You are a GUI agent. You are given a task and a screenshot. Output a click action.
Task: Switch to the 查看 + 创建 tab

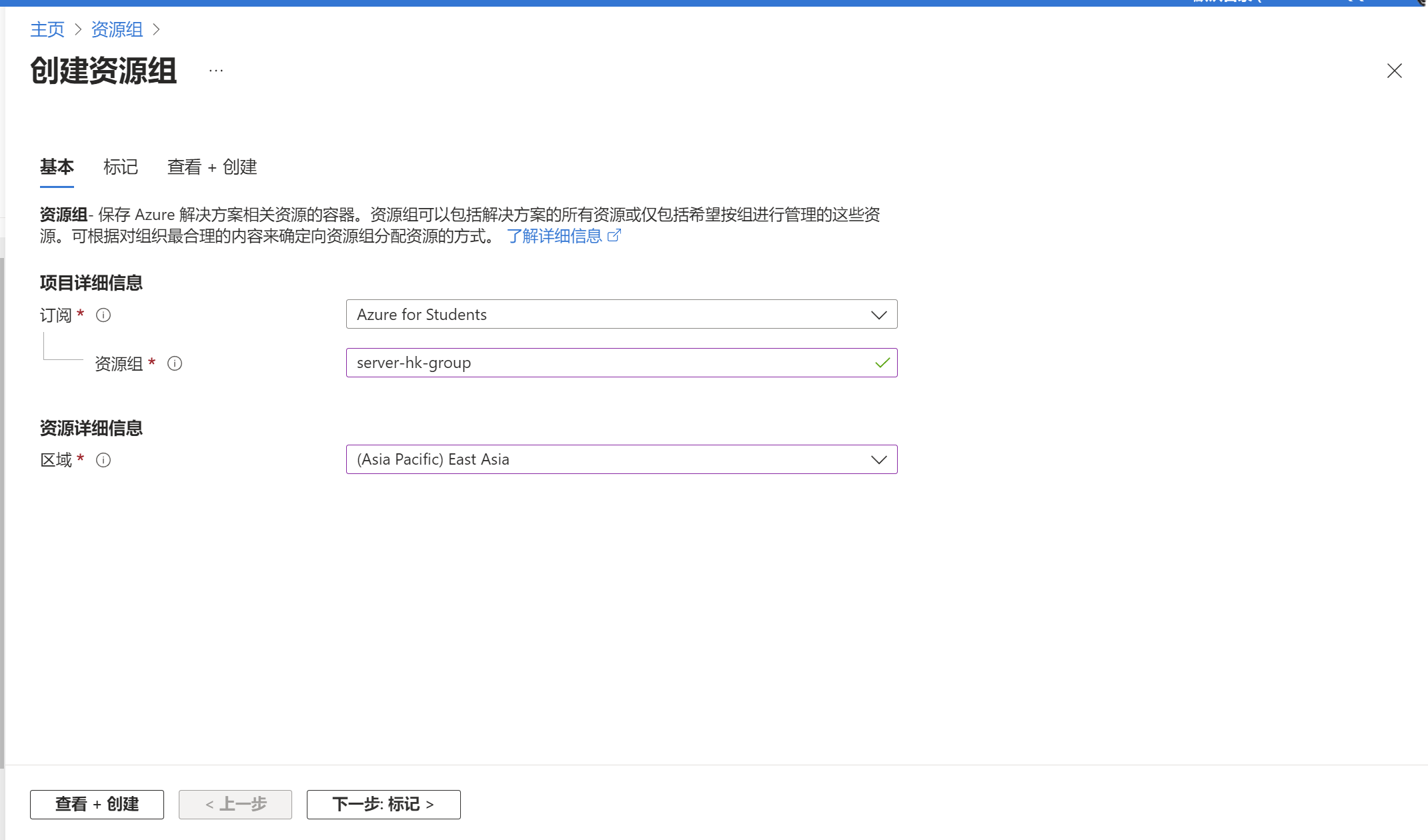212,167
